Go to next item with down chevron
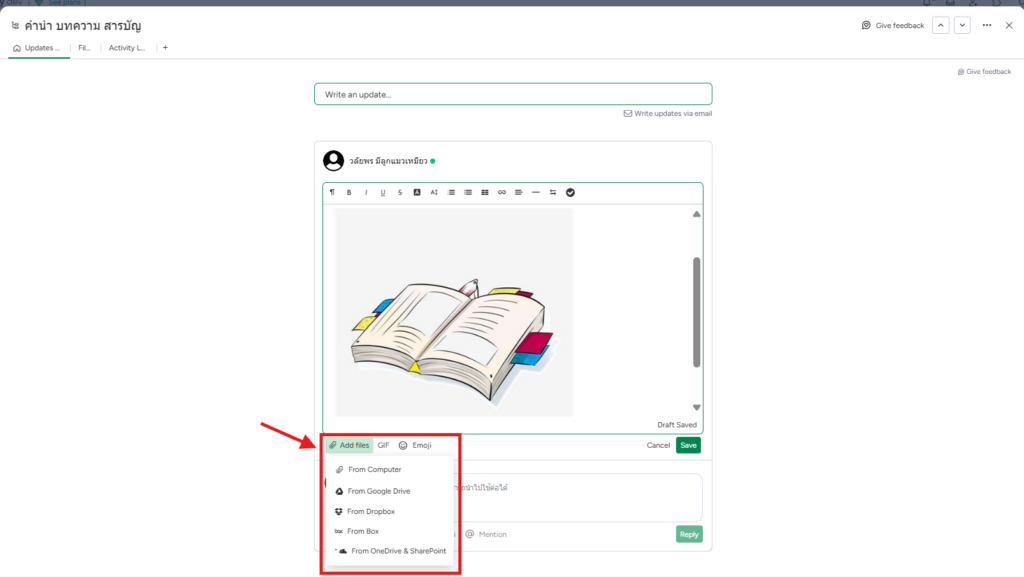1024x577 pixels. 962,25
